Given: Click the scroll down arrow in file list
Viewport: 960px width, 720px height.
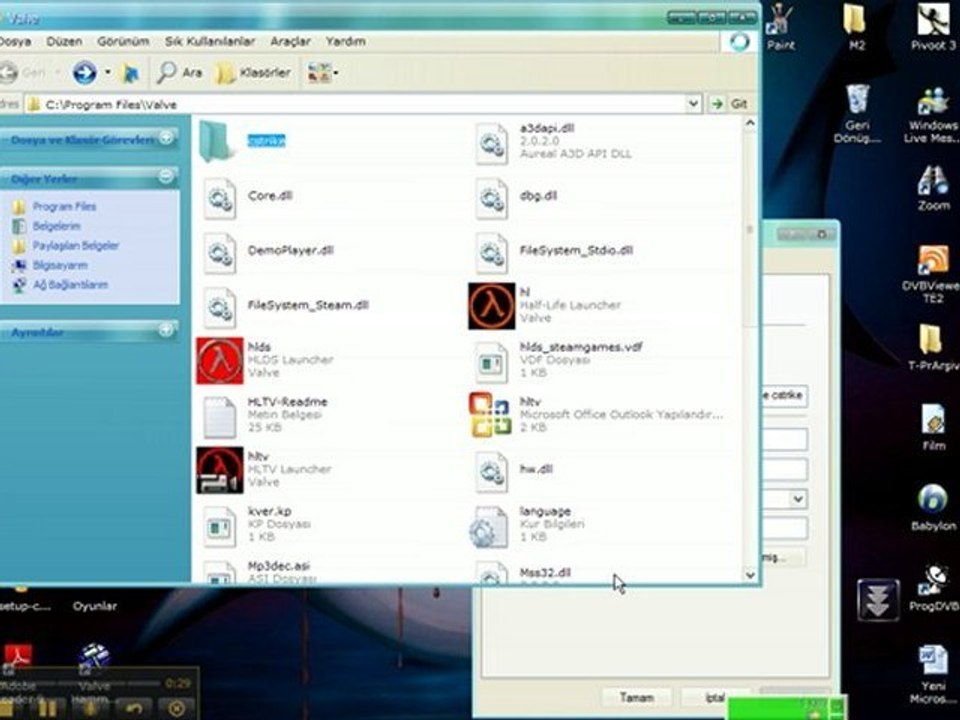Looking at the screenshot, I should [750, 574].
